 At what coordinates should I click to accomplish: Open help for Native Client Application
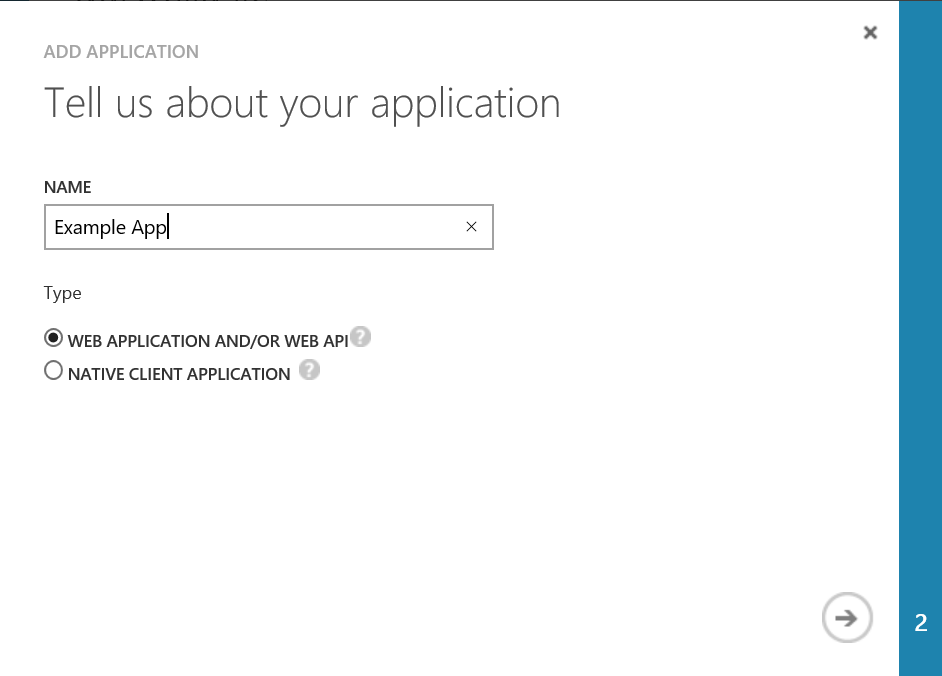309,370
